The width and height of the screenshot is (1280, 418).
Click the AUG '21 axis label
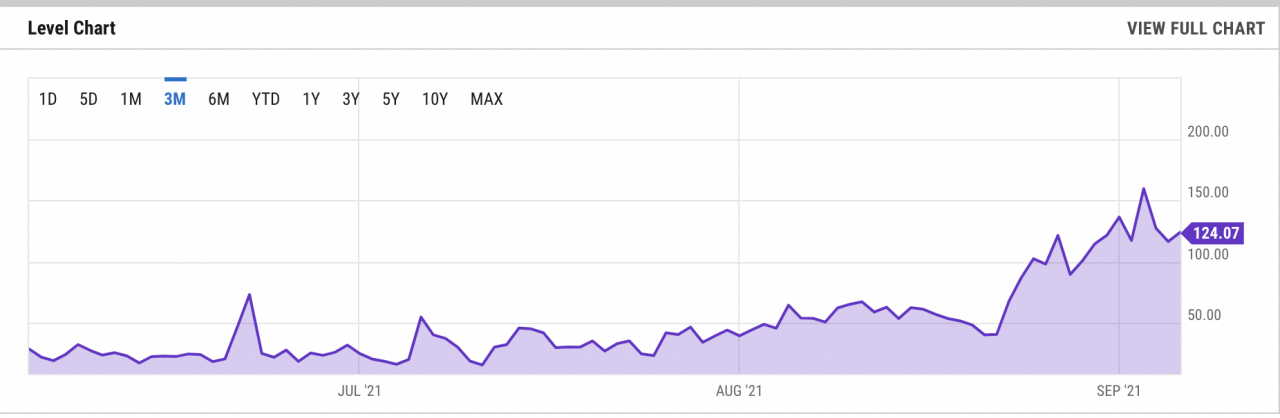[740, 390]
